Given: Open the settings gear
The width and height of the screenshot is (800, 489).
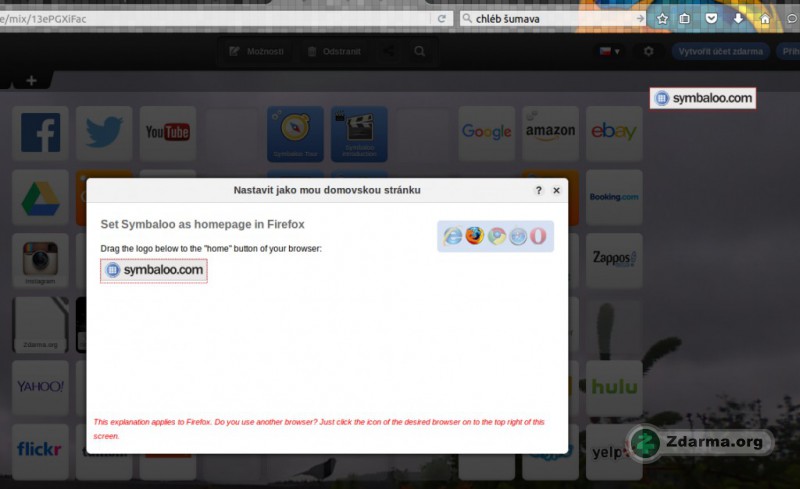Looking at the screenshot, I should tap(648, 52).
